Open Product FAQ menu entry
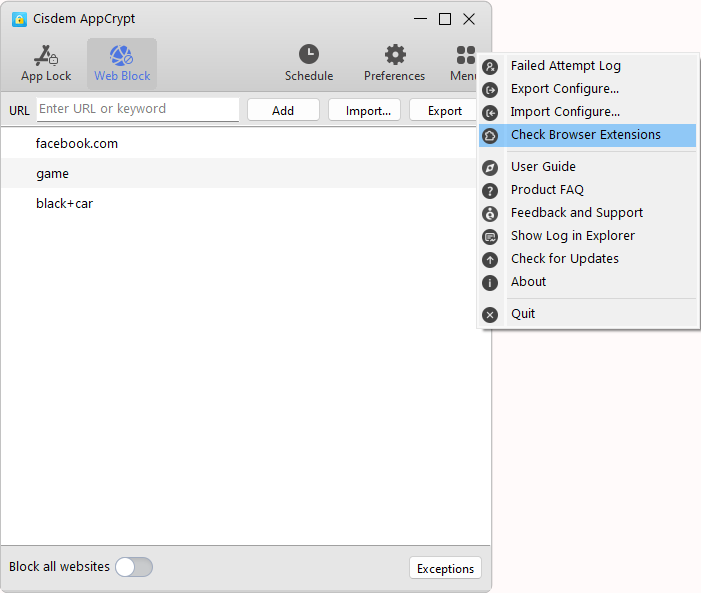The width and height of the screenshot is (701, 593). pyautogui.click(x=587, y=190)
